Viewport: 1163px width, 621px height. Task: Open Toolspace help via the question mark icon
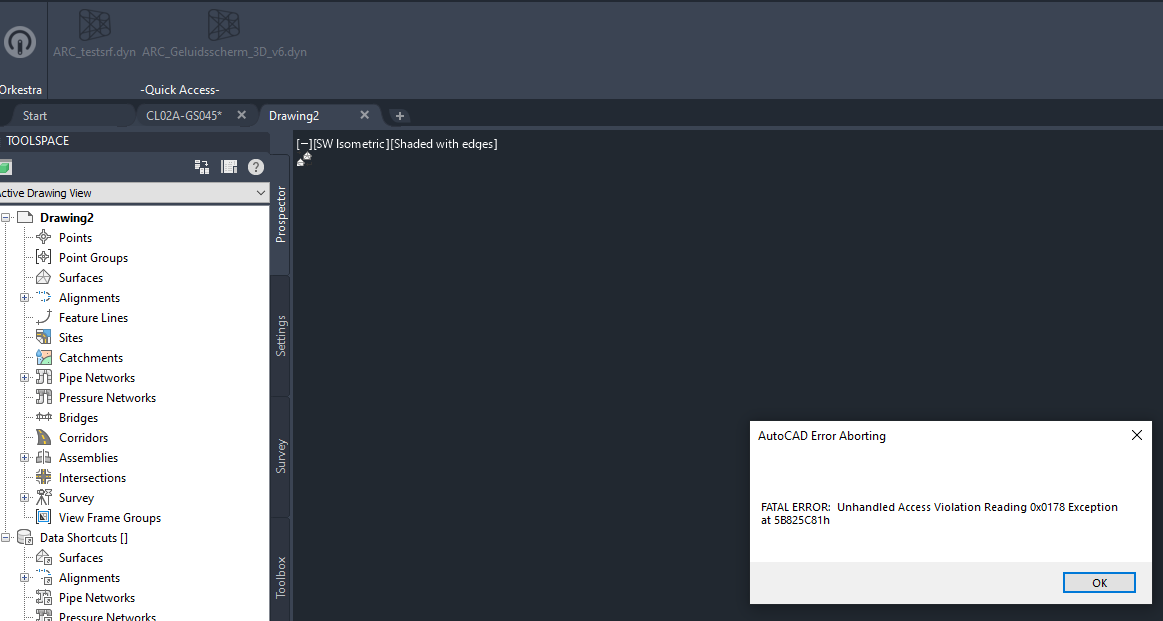256,167
